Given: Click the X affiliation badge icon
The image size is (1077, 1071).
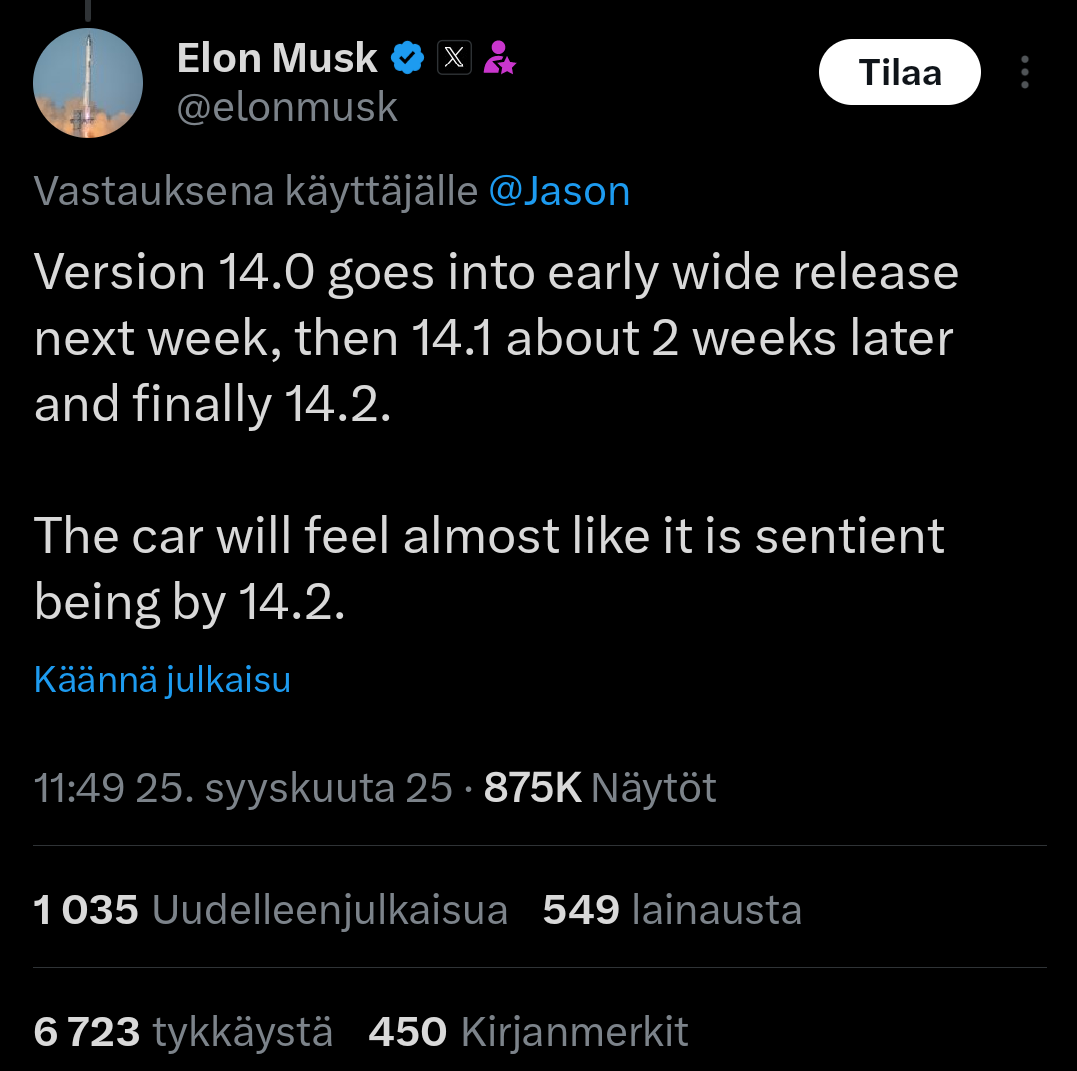Looking at the screenshot, I should (x=453, y=59).
